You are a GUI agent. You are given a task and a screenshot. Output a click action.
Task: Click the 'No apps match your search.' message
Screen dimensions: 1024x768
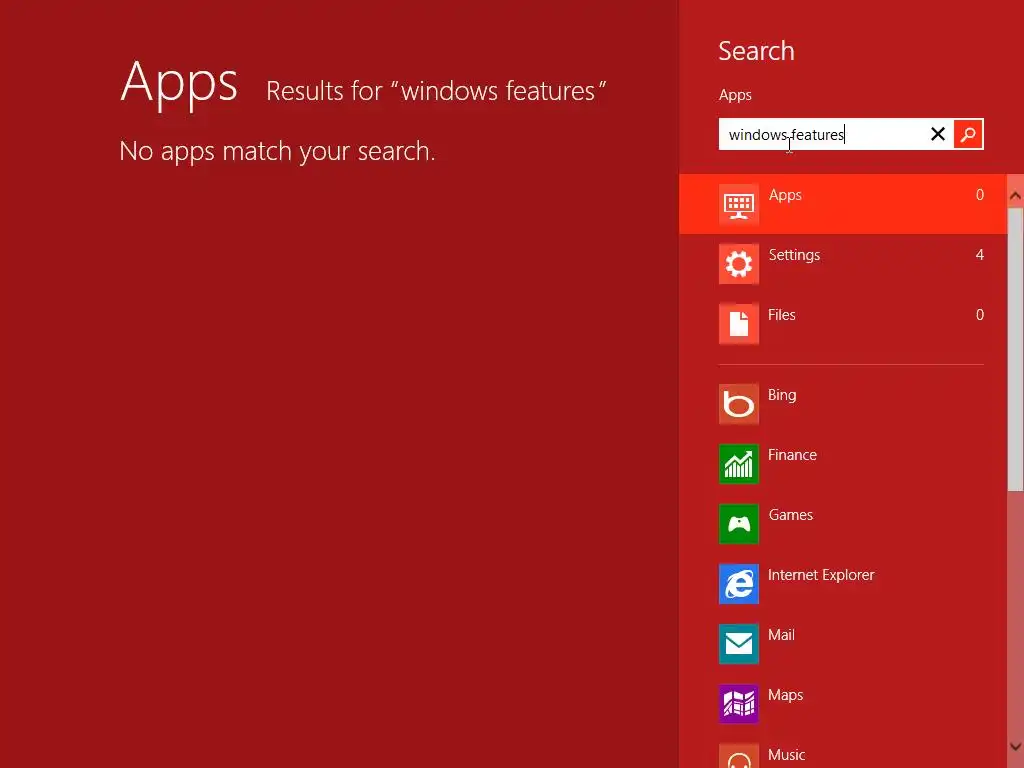point(277,152)
